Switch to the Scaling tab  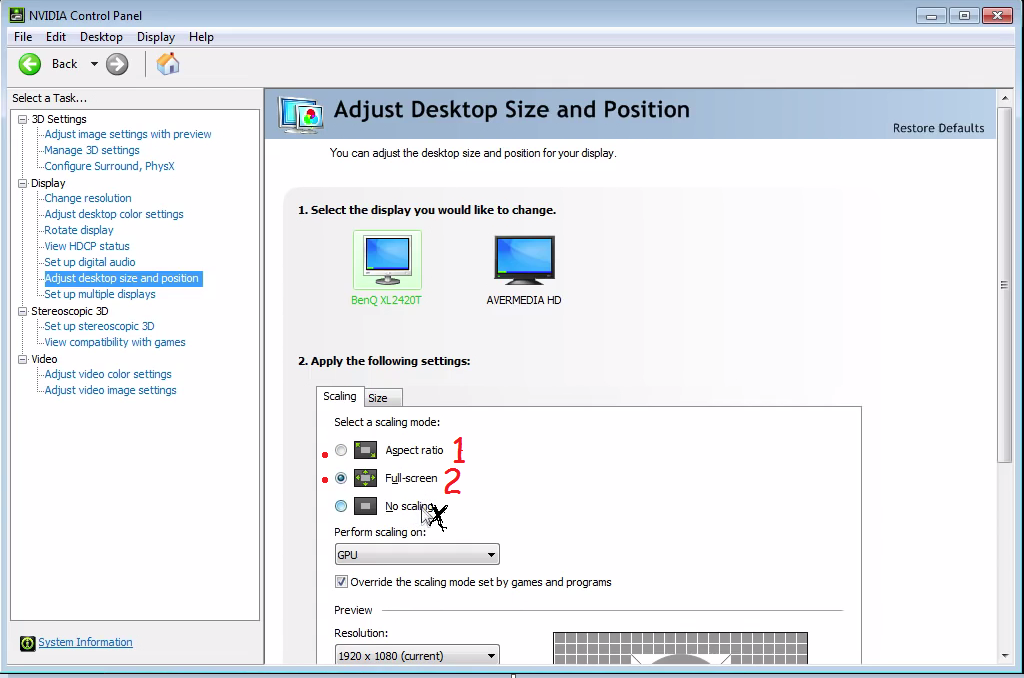coord(340,396)
